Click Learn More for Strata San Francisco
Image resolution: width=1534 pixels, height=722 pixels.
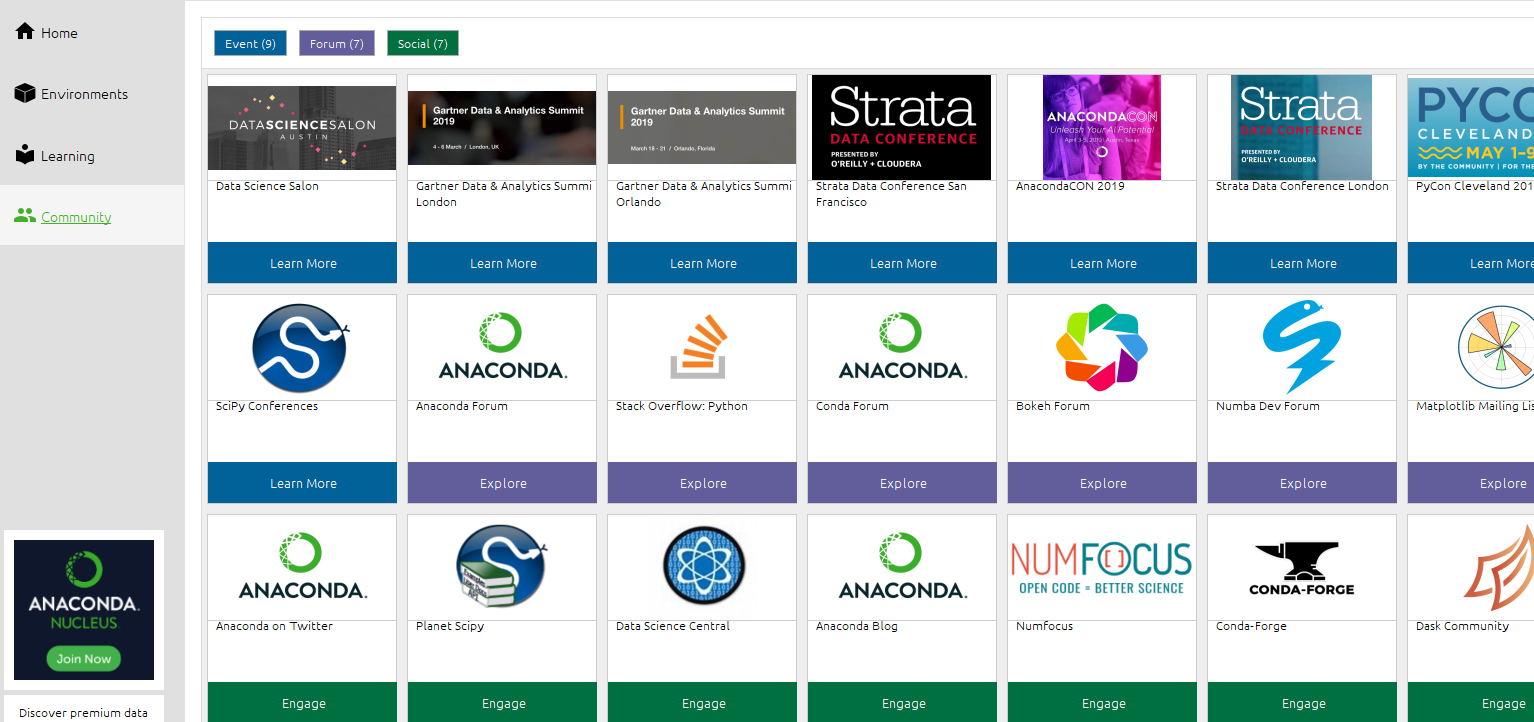click(902, 263)
